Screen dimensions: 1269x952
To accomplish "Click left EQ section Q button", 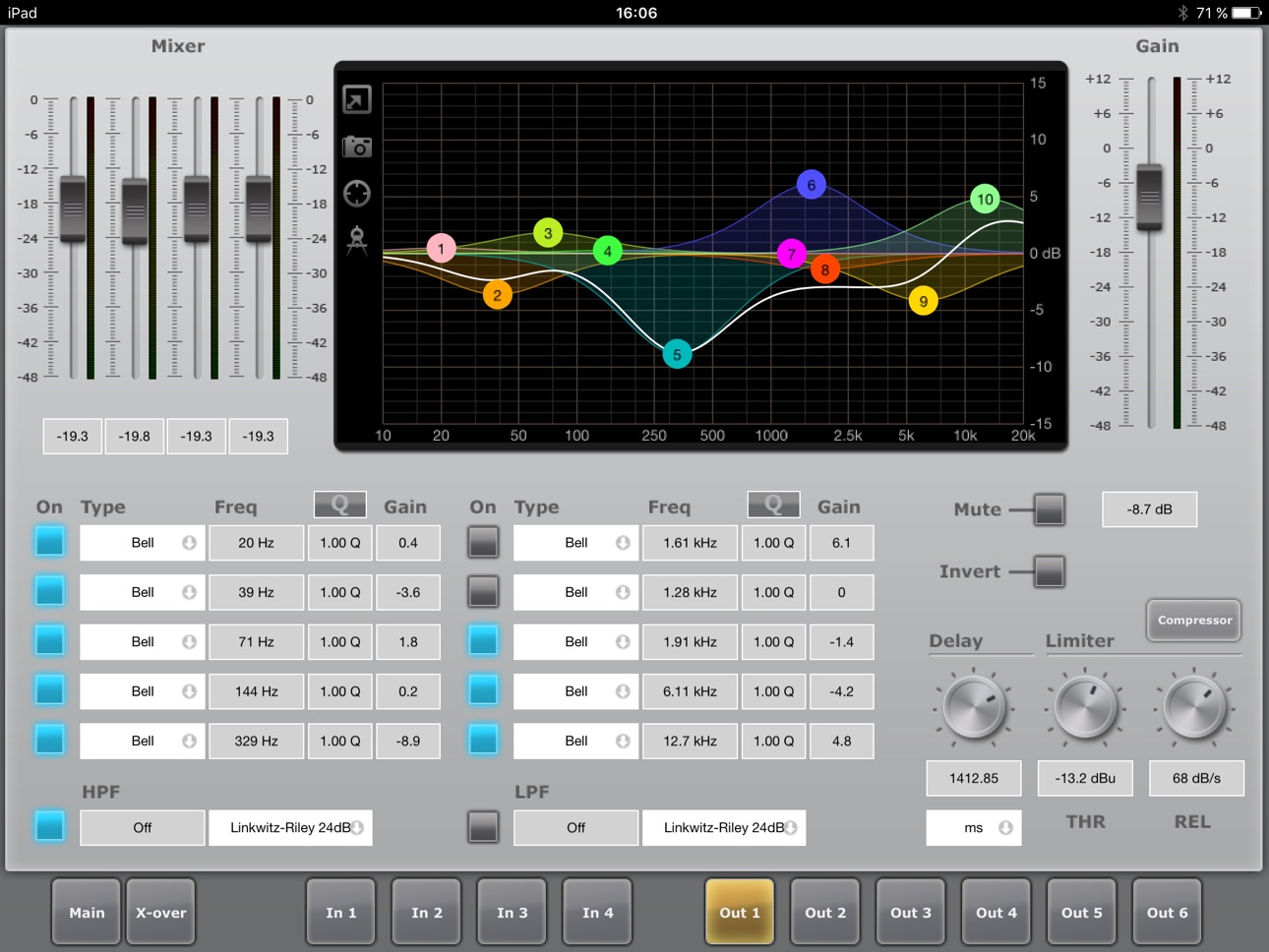I will point(340,505).
